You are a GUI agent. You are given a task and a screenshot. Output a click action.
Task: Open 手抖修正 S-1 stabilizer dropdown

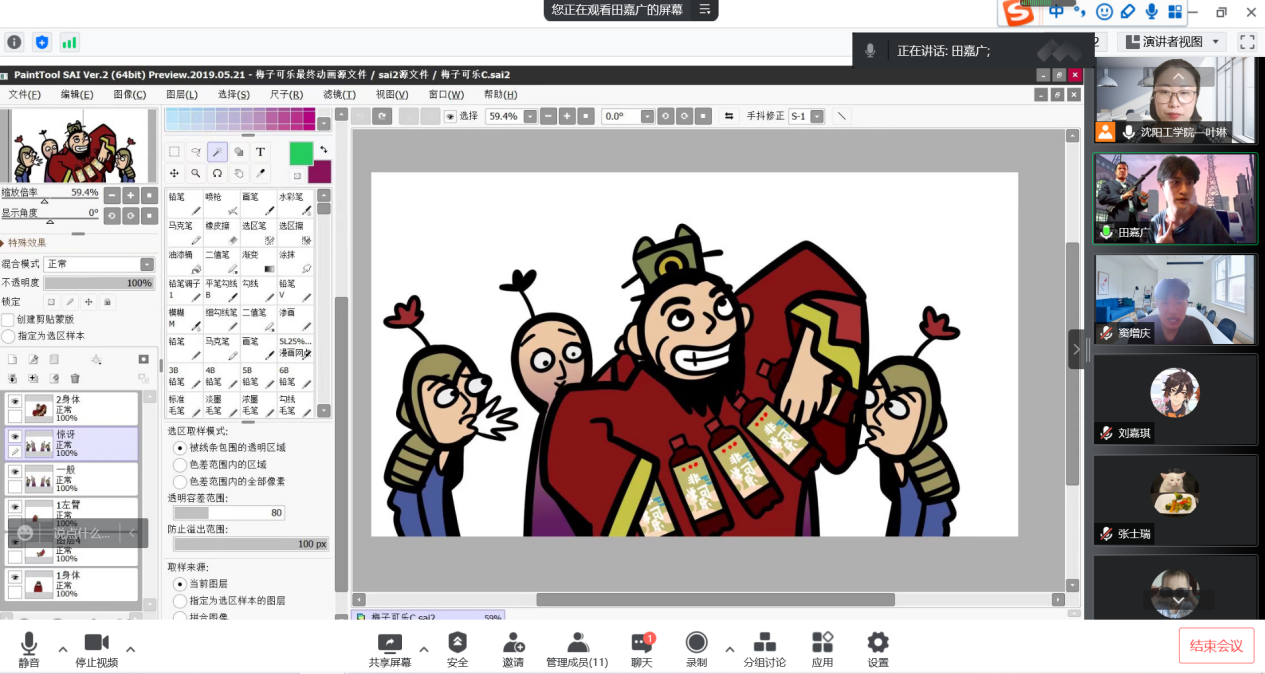(817, 116)
